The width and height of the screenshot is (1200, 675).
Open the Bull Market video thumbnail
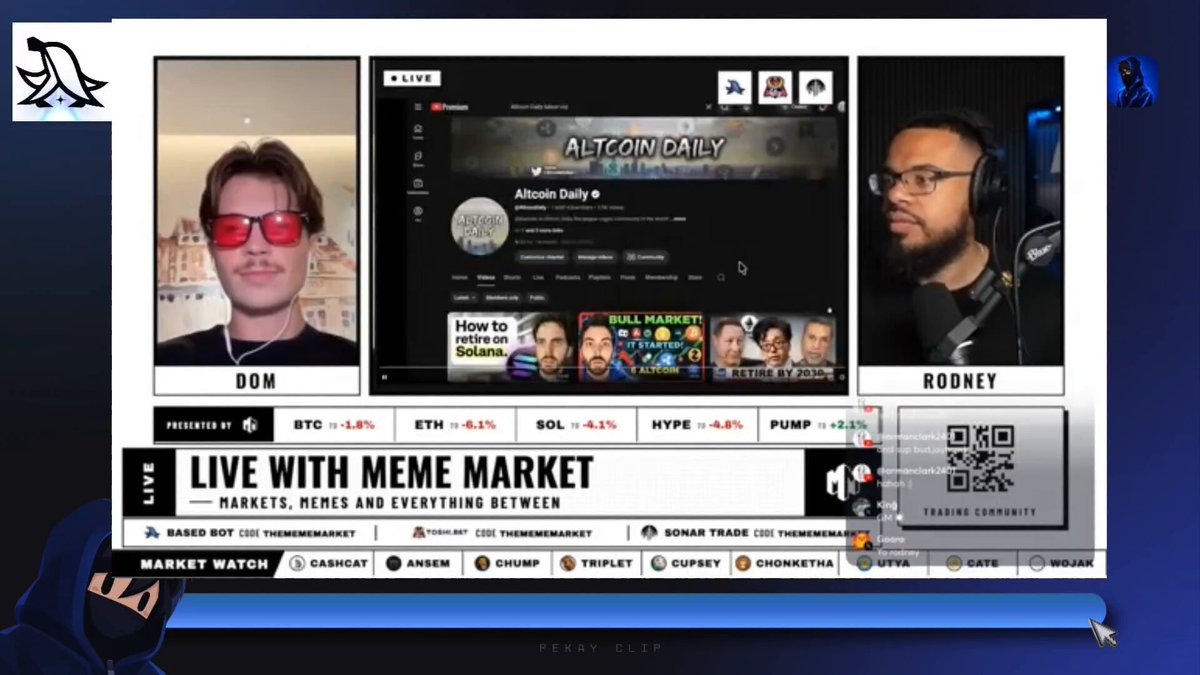click(641, 348)
